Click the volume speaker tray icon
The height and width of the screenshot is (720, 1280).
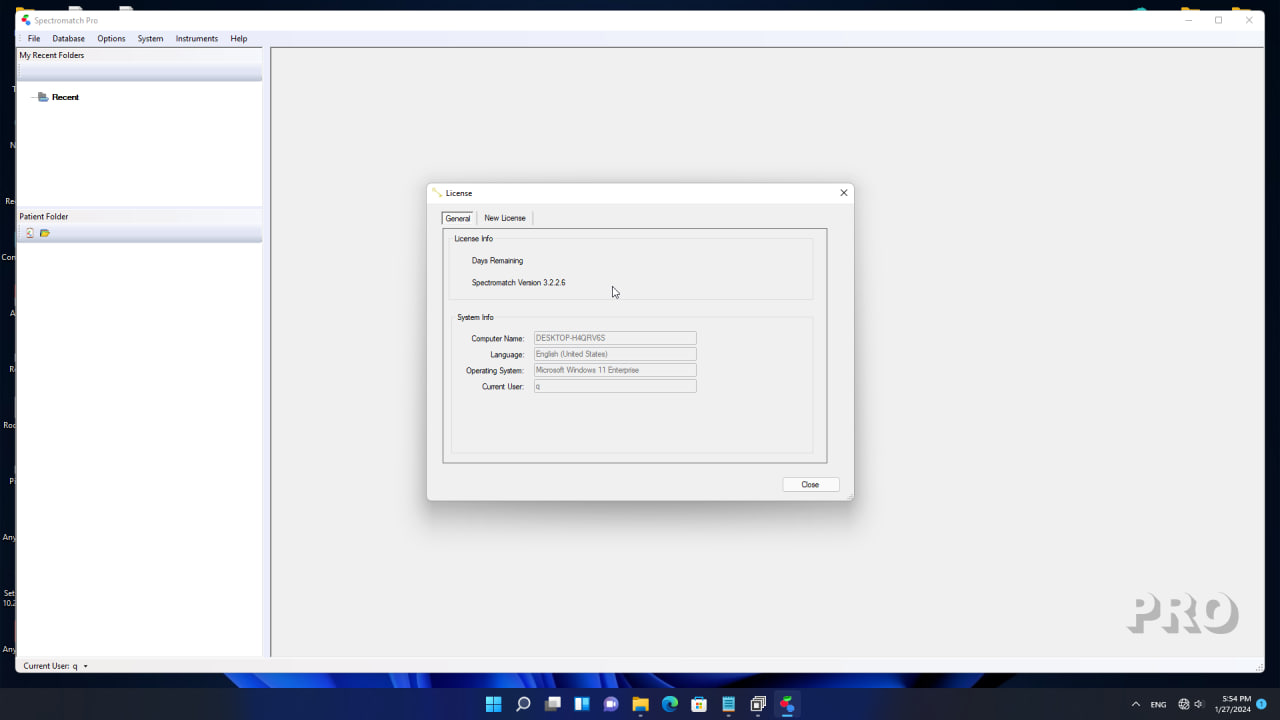[1199, 704]
